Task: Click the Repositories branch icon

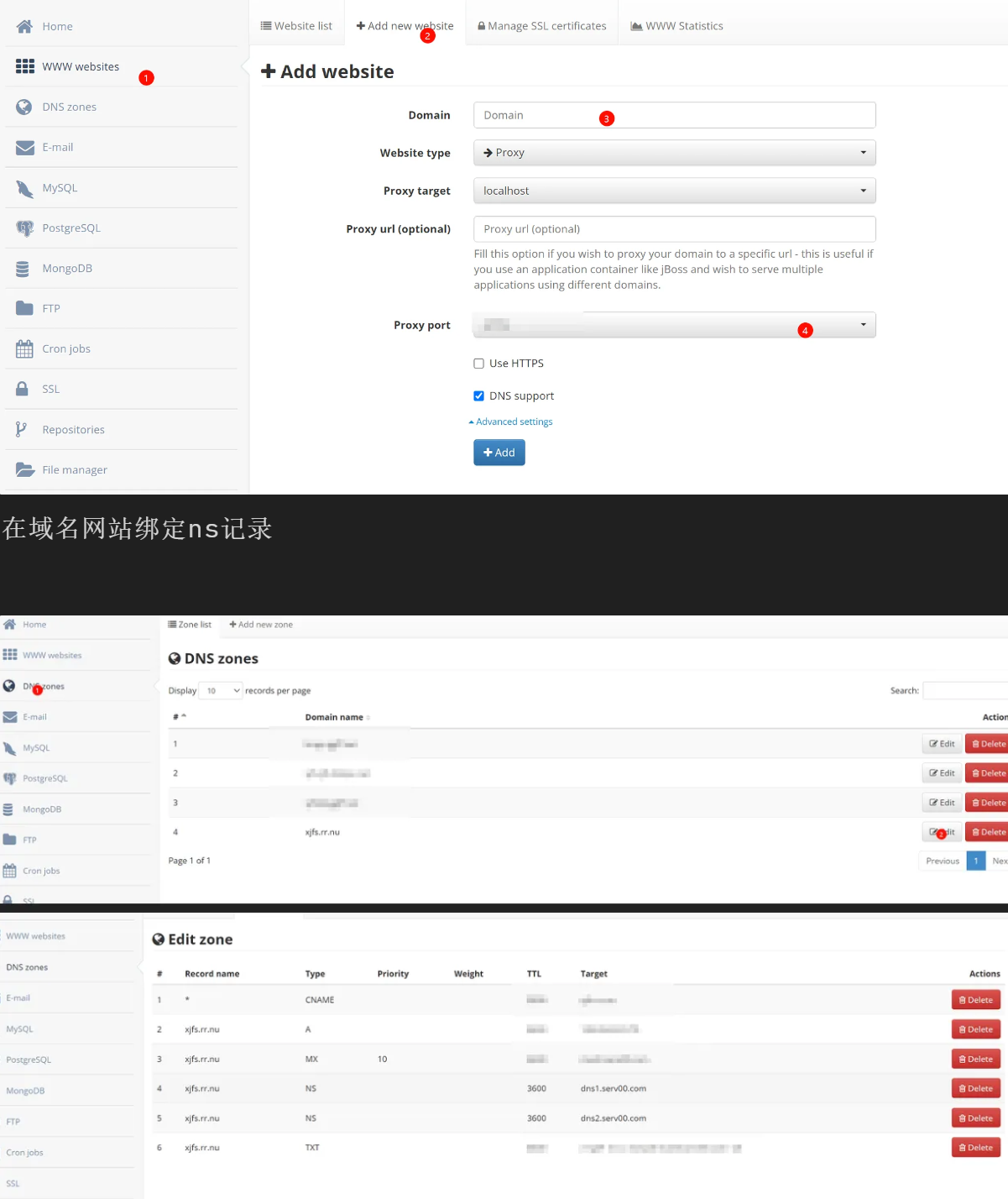Action: (x=22, y=430)
